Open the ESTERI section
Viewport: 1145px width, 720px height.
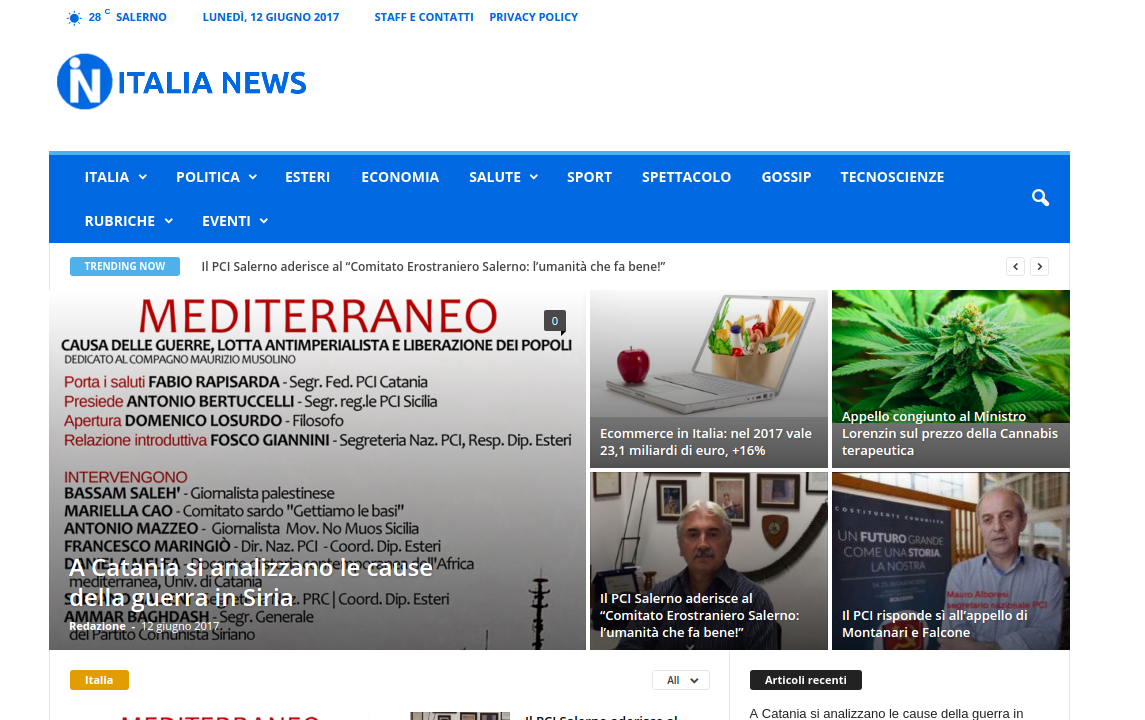point(307,177)
